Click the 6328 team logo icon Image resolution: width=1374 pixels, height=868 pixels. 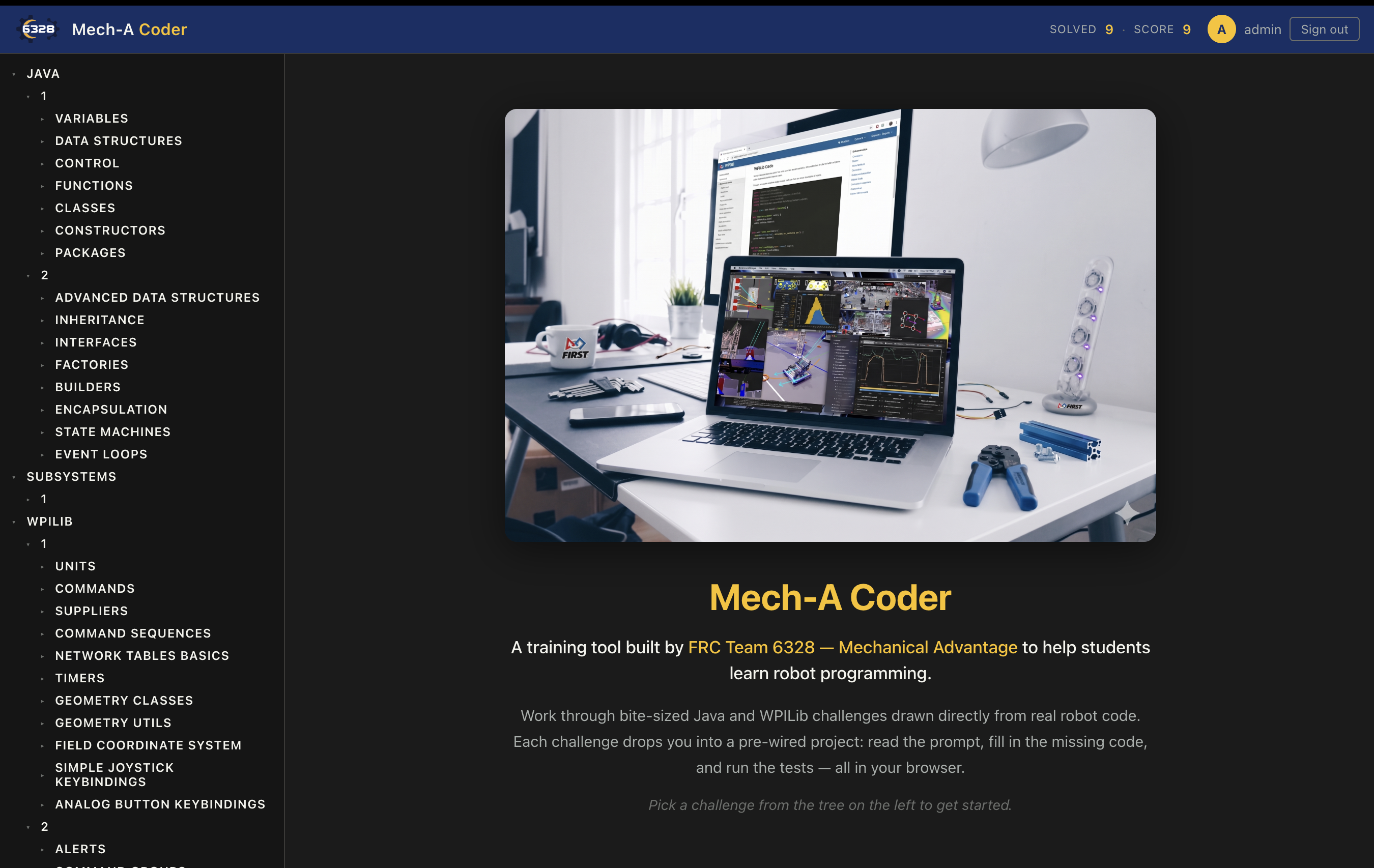coord(38,29)
